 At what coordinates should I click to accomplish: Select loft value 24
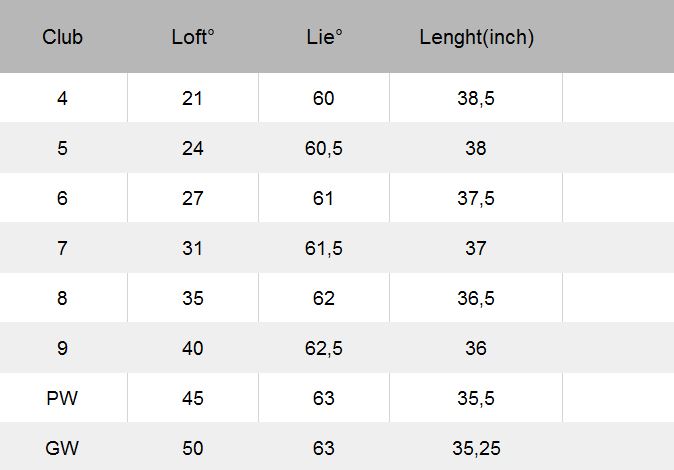click(x=193, y=149)
